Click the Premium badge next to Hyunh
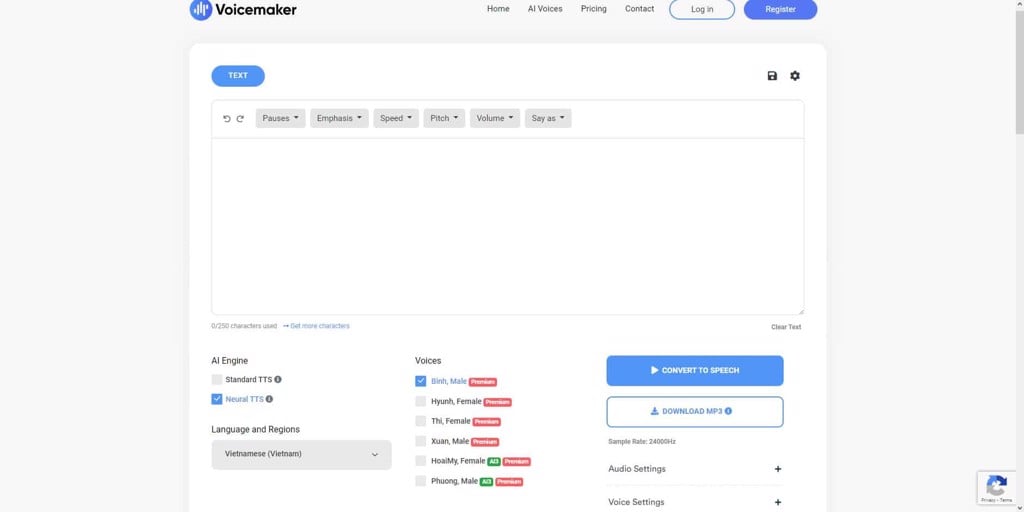Image resolution: width=1024 pixels, height=512 pixels. (x=498, y=402)
